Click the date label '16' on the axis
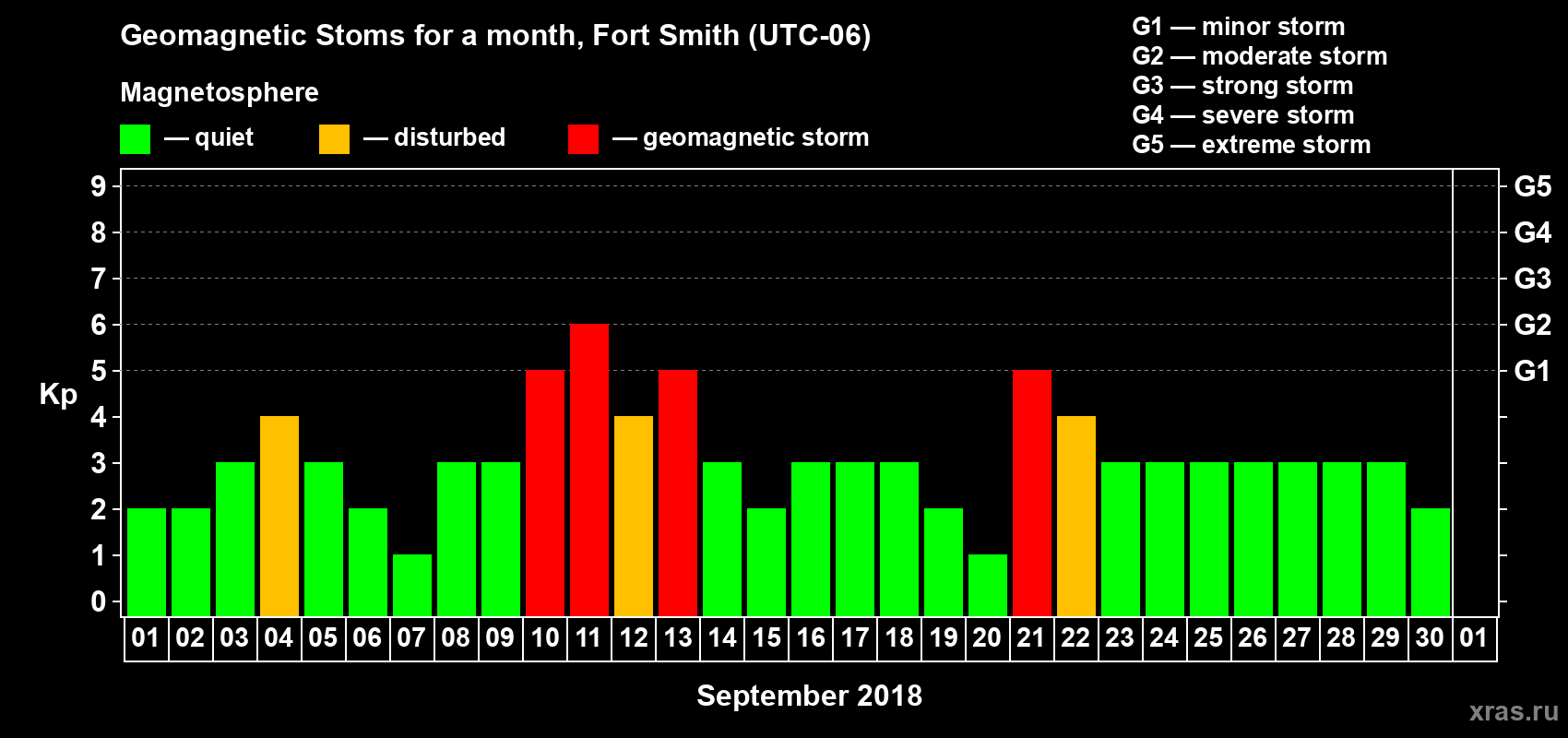Image resolution: width=1568 pixels, height=738 pixels. [810, 637]
